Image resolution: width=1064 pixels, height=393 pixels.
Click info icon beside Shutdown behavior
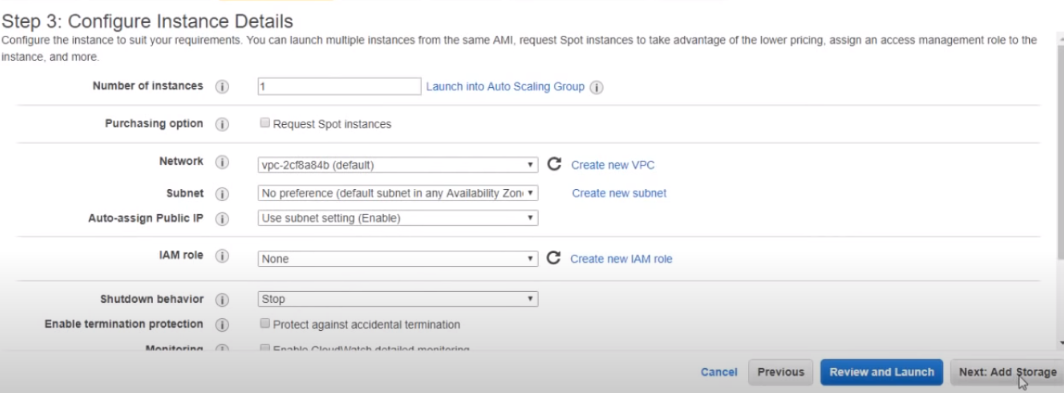(222, 300)
